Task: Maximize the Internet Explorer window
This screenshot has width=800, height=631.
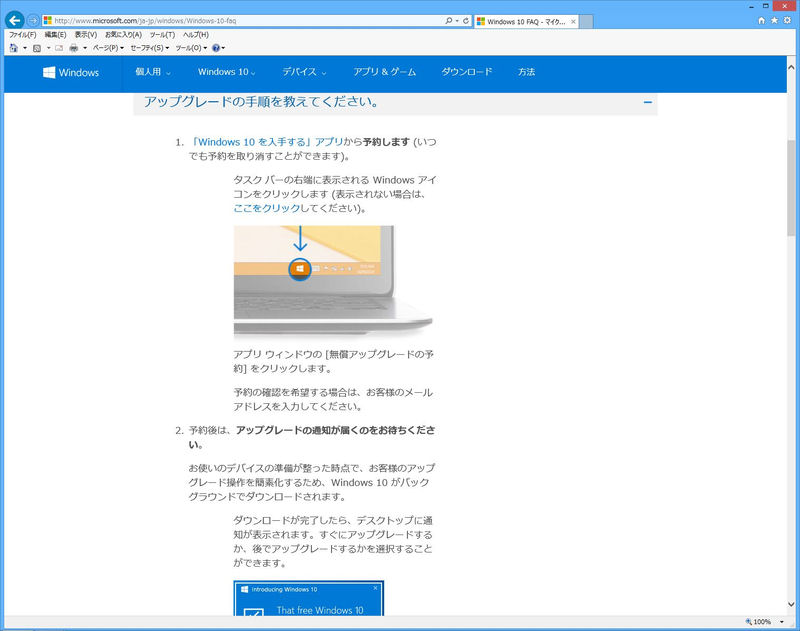Action: pyautogui.click(x=766, y=6)
